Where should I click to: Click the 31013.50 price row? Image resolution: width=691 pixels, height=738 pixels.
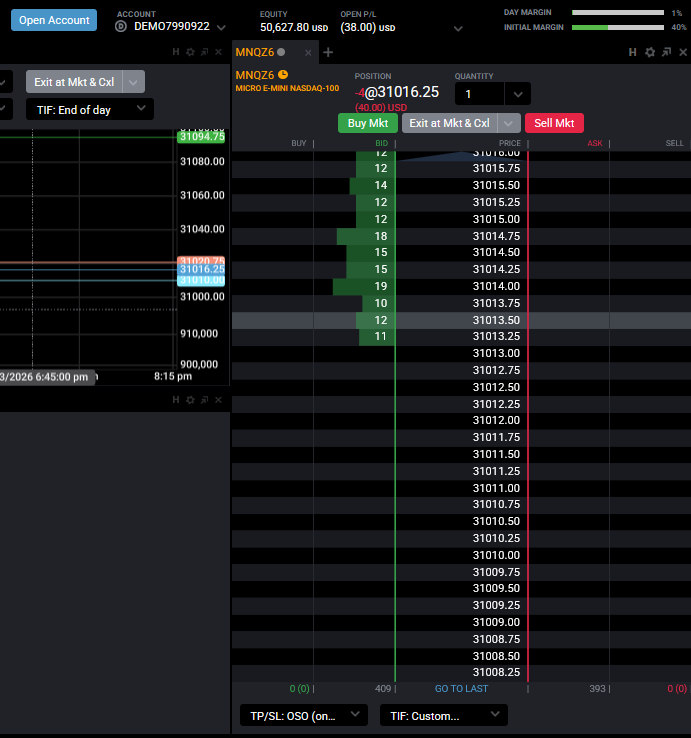coord(461,320)
